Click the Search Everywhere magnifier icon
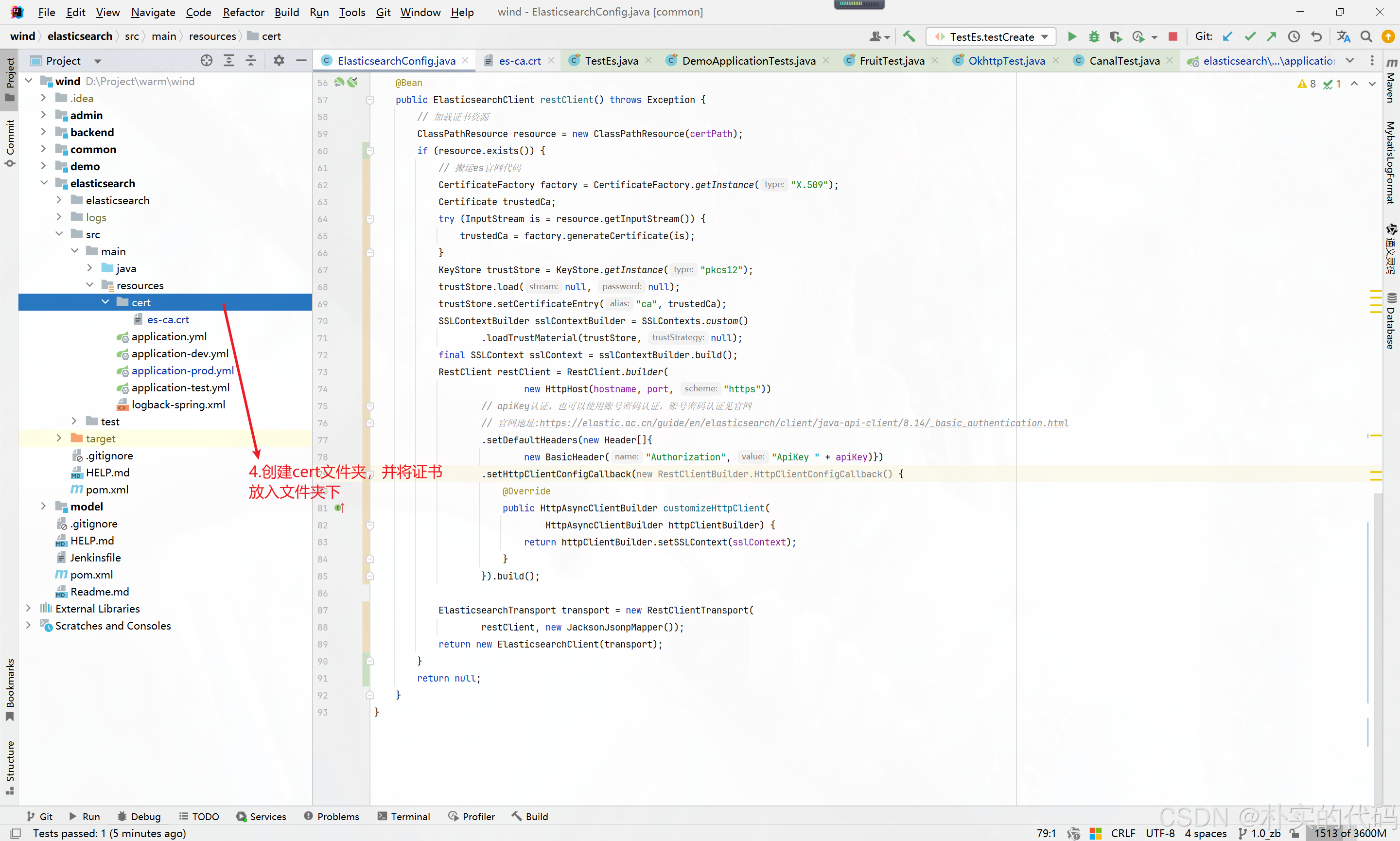The image size is (1400, 841). 1366,37
